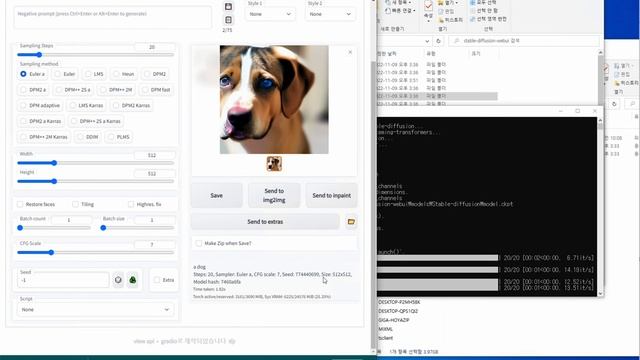Select the Euler a sampling method
This screenshot has height=360, width=640.
click(x=32, y=74)
